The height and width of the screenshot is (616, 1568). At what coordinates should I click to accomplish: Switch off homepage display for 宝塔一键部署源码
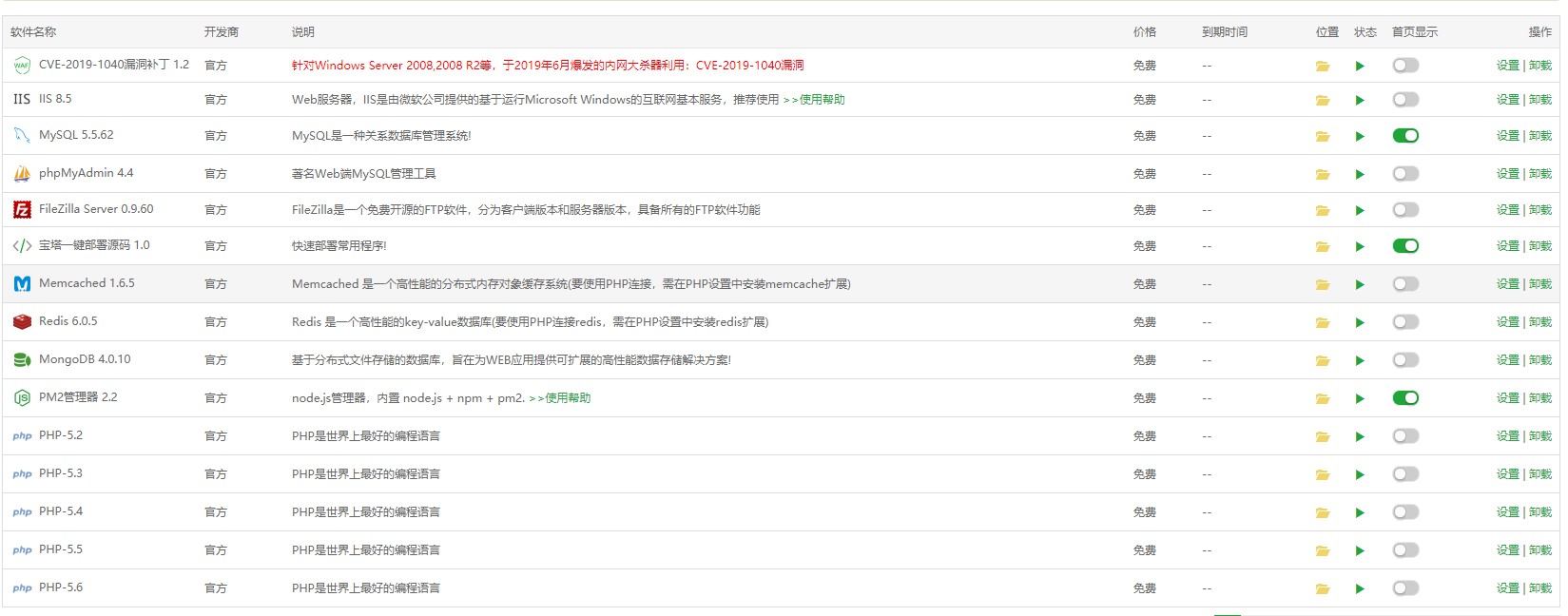[1405, 246]
